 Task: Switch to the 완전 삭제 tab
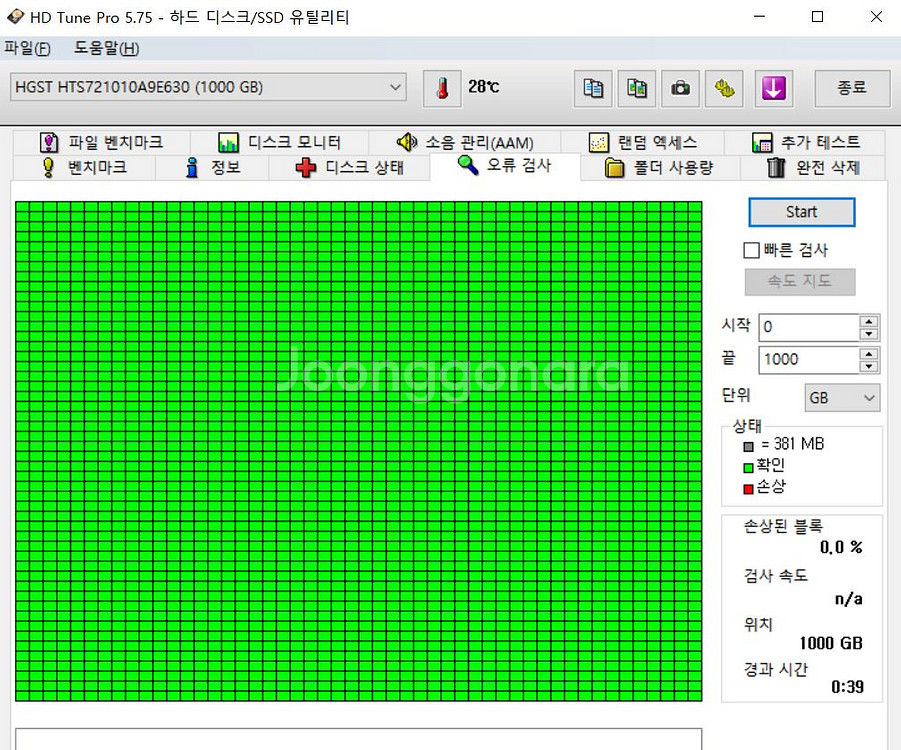pyautogui.click(x=813, y=167)
